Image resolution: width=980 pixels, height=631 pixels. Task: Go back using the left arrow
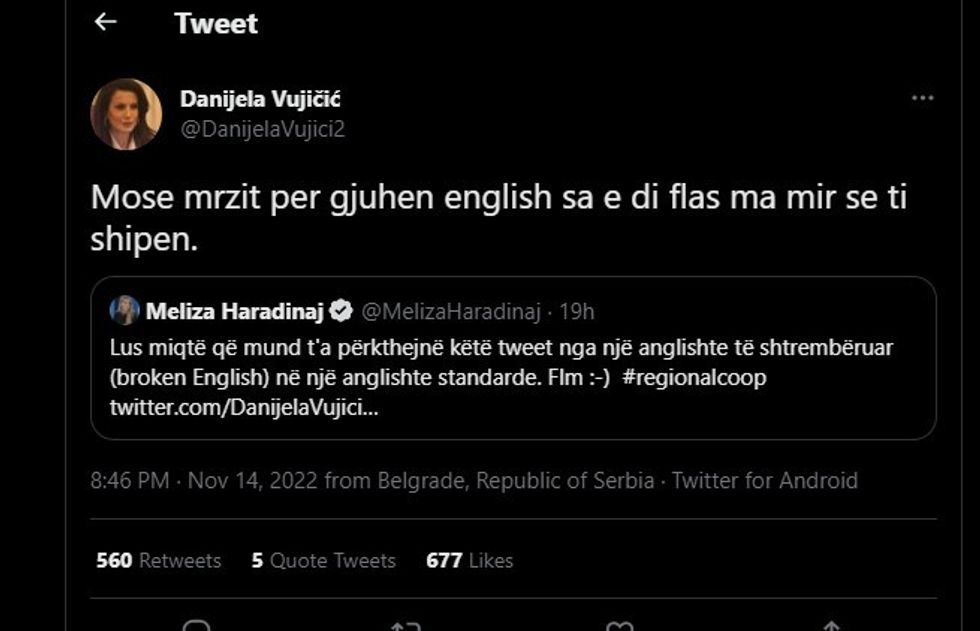pyautogui.click(x=105, y=22)
